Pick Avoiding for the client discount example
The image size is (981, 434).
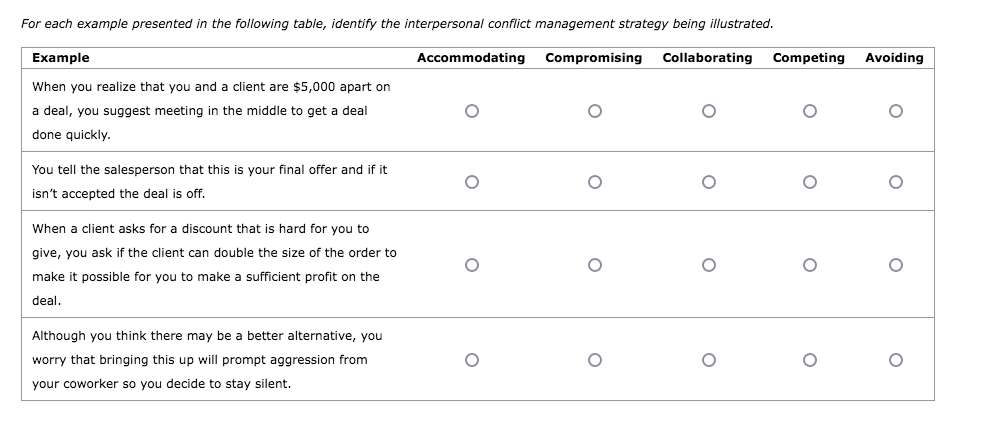894,265
